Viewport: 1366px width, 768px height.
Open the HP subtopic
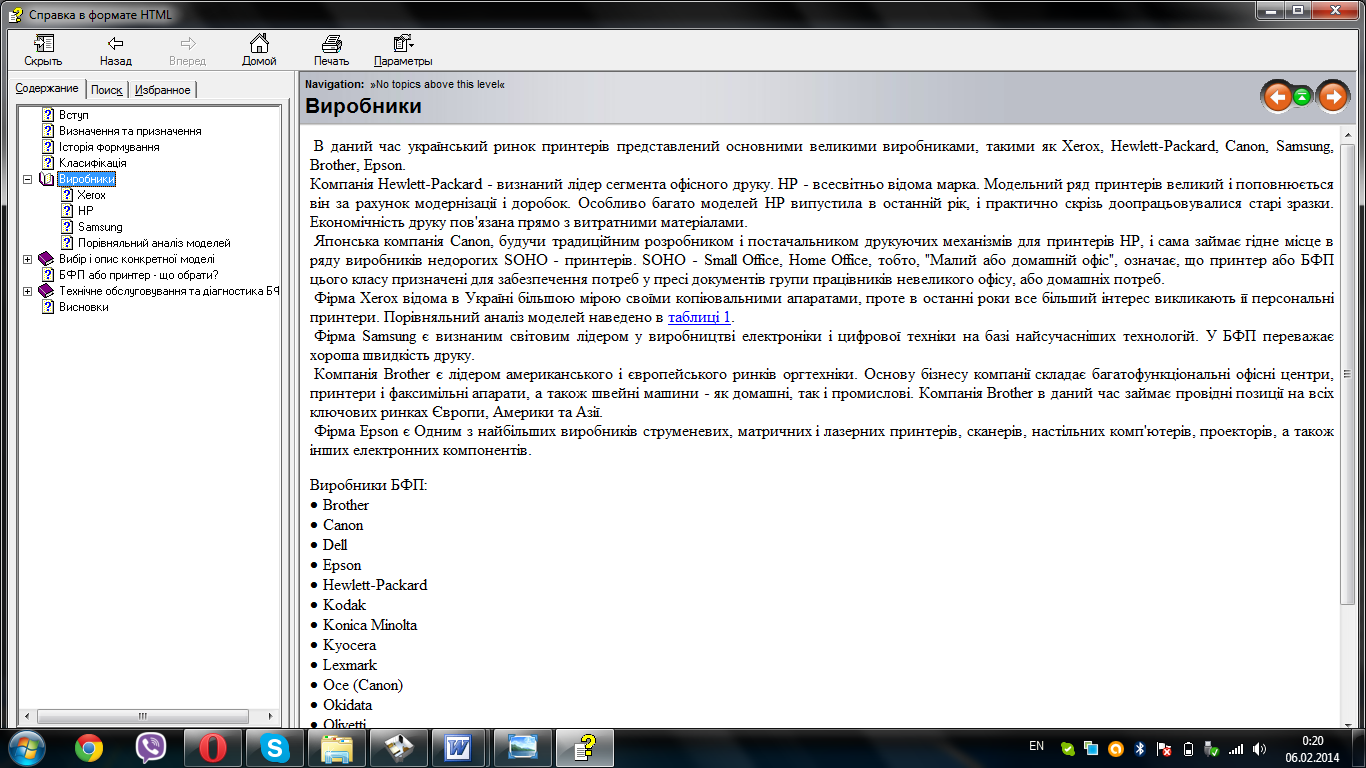(85, 211)
